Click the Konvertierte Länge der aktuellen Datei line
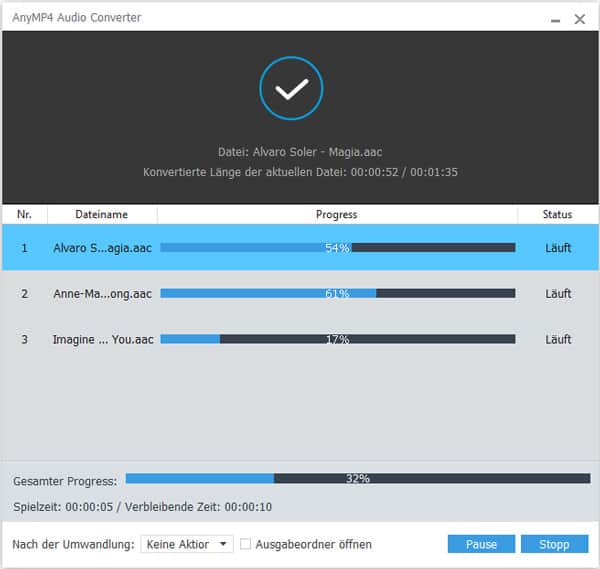The height and width of the screenshot is (569, 600). point(300,172)
